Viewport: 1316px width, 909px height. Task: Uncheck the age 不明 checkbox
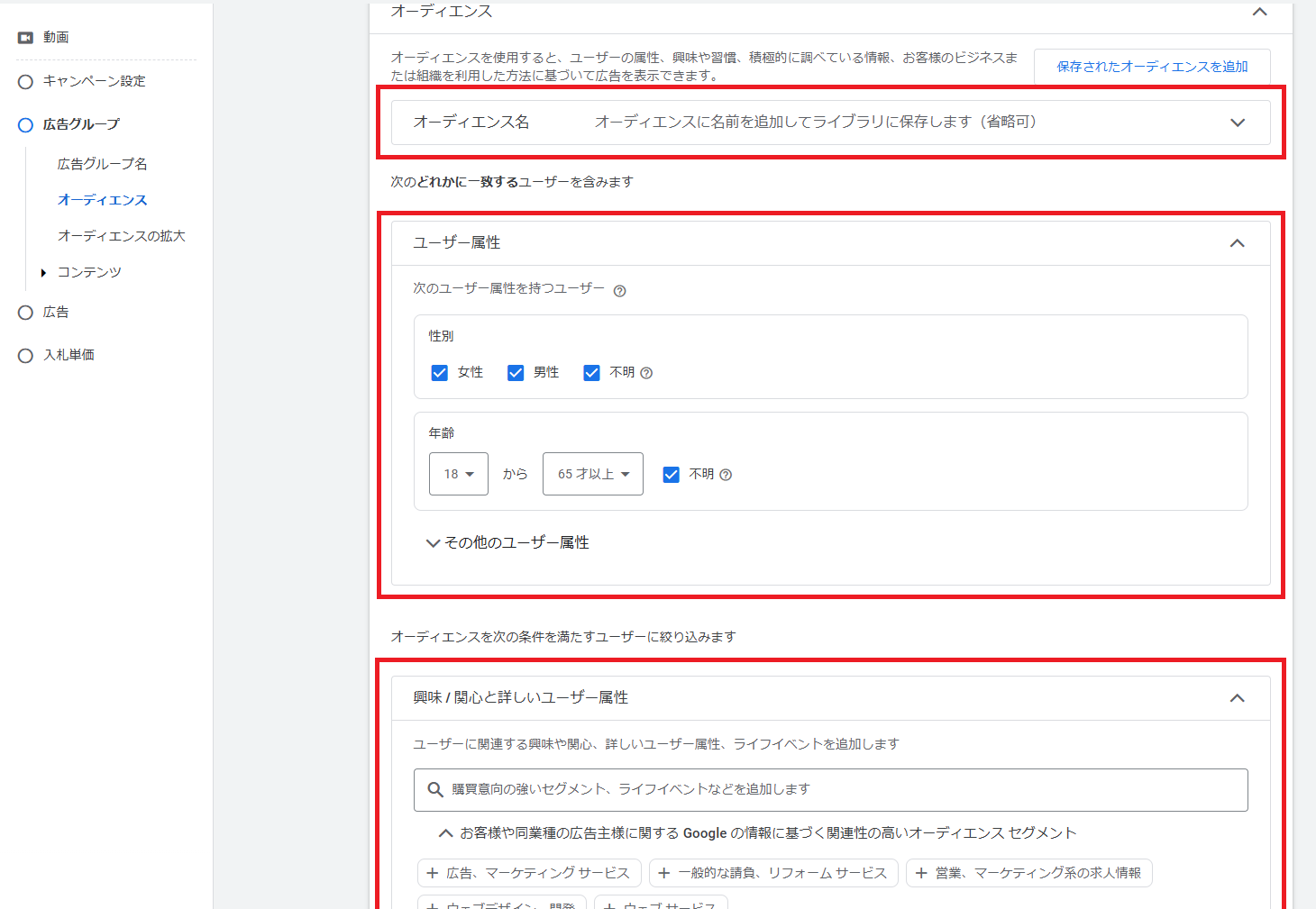click(671, 475)
